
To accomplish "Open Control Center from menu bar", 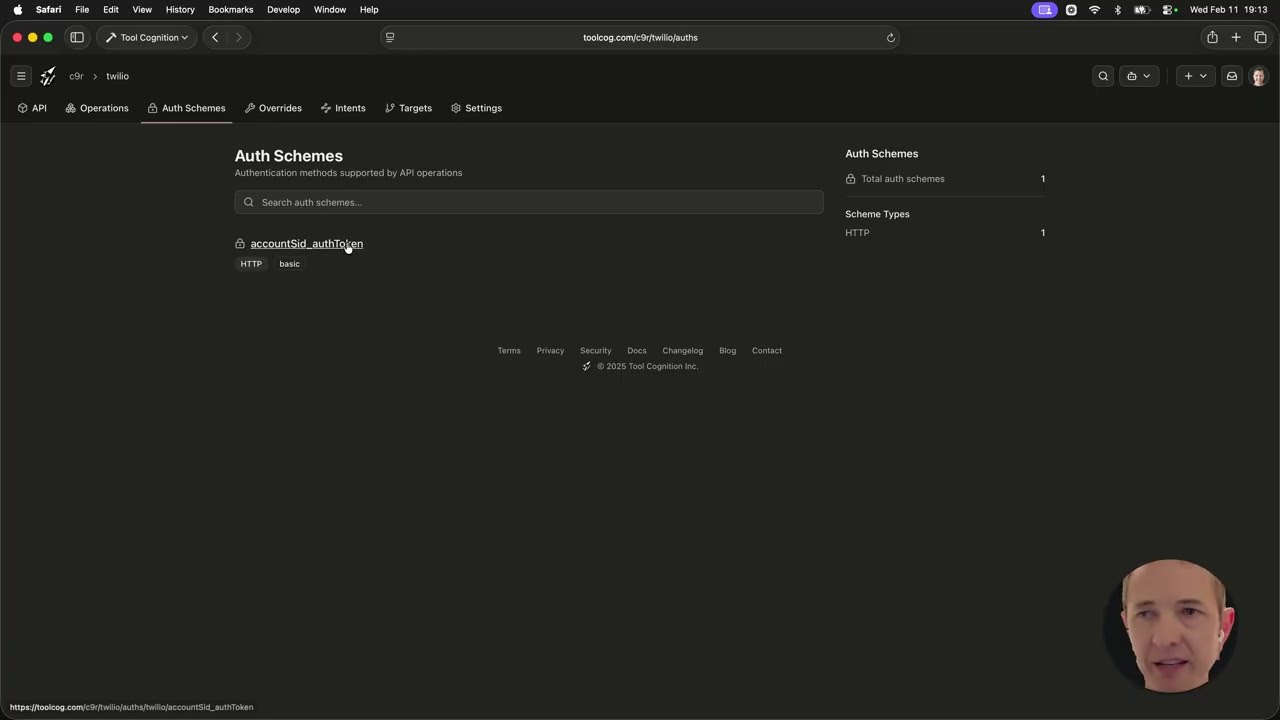I will pos(1168,10).
